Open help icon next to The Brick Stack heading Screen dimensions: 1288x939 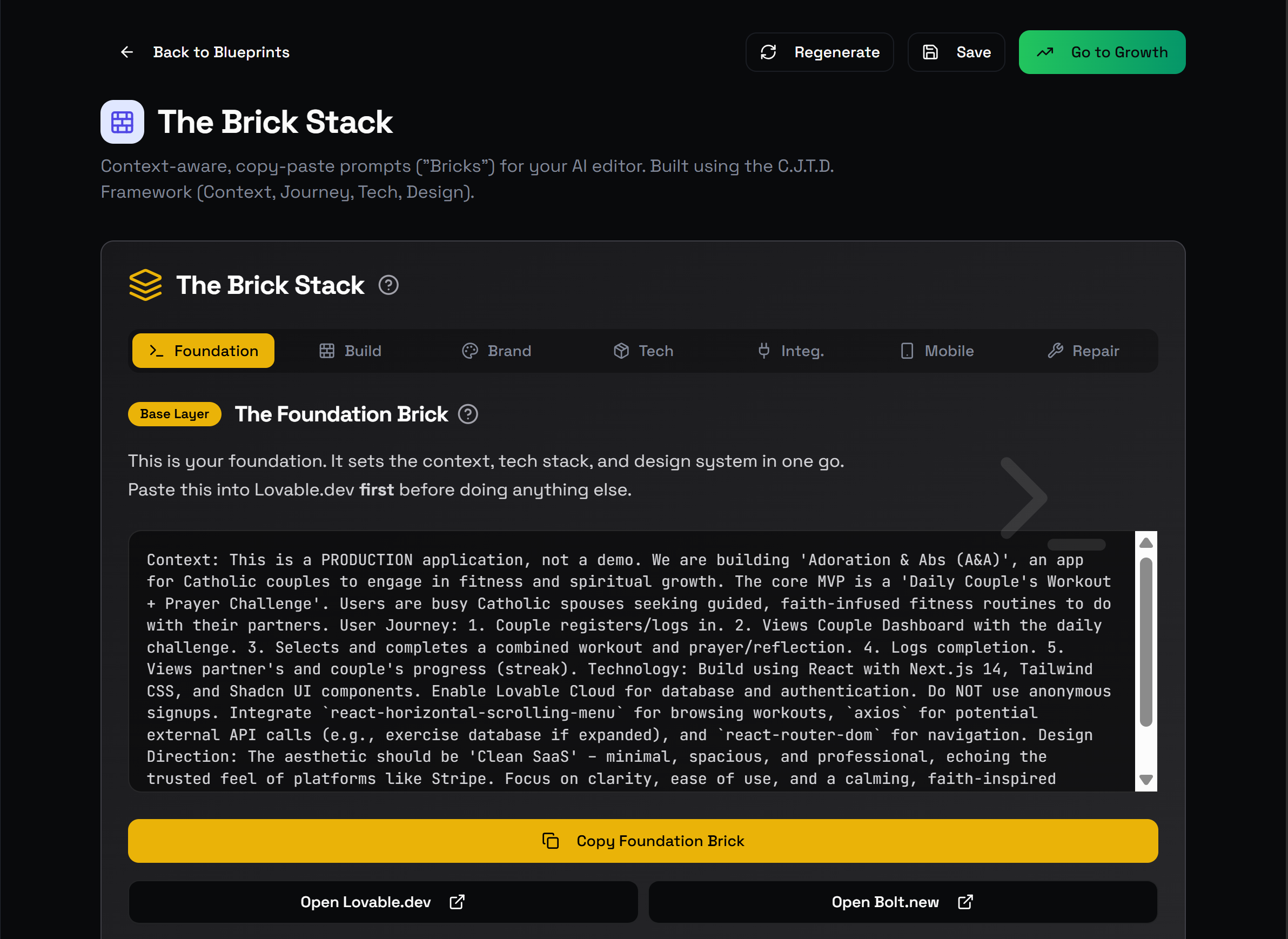tap(389, 285)
